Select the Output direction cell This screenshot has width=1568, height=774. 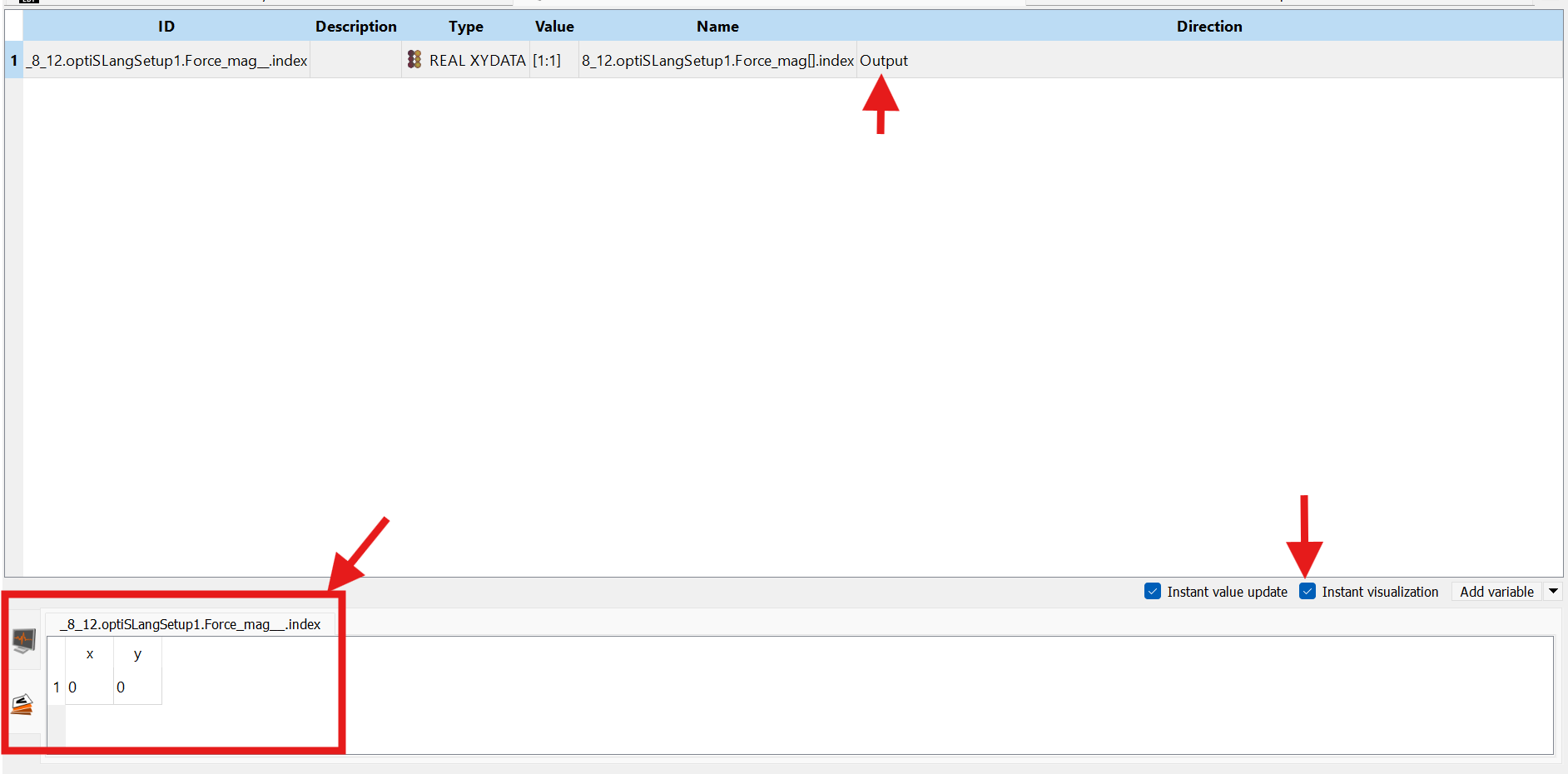(1209, 61)
